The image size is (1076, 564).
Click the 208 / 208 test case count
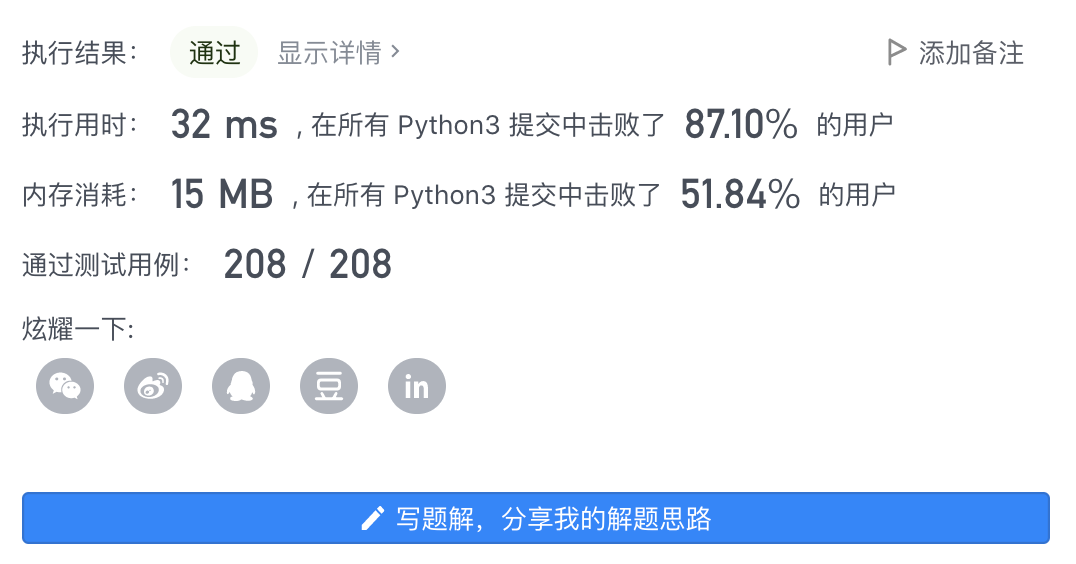coord(308,265)
